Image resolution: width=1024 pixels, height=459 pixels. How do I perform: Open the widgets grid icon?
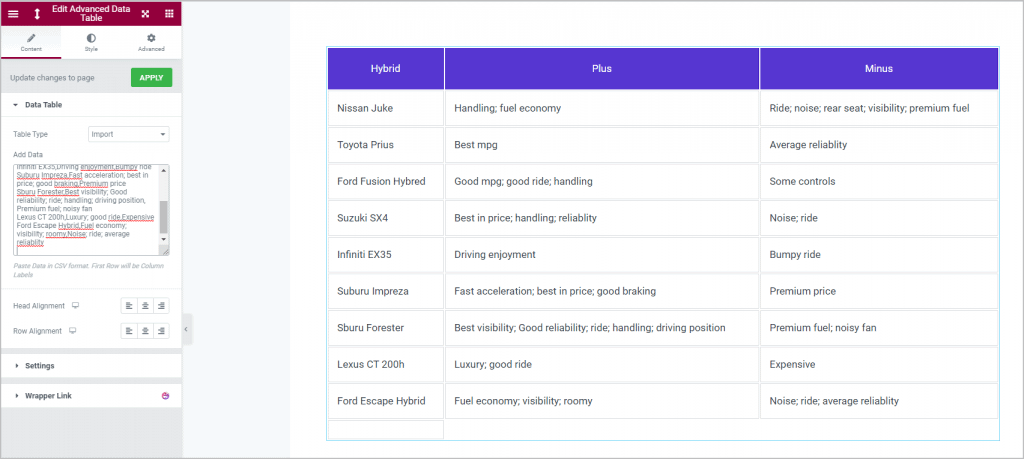coord(169,14)
